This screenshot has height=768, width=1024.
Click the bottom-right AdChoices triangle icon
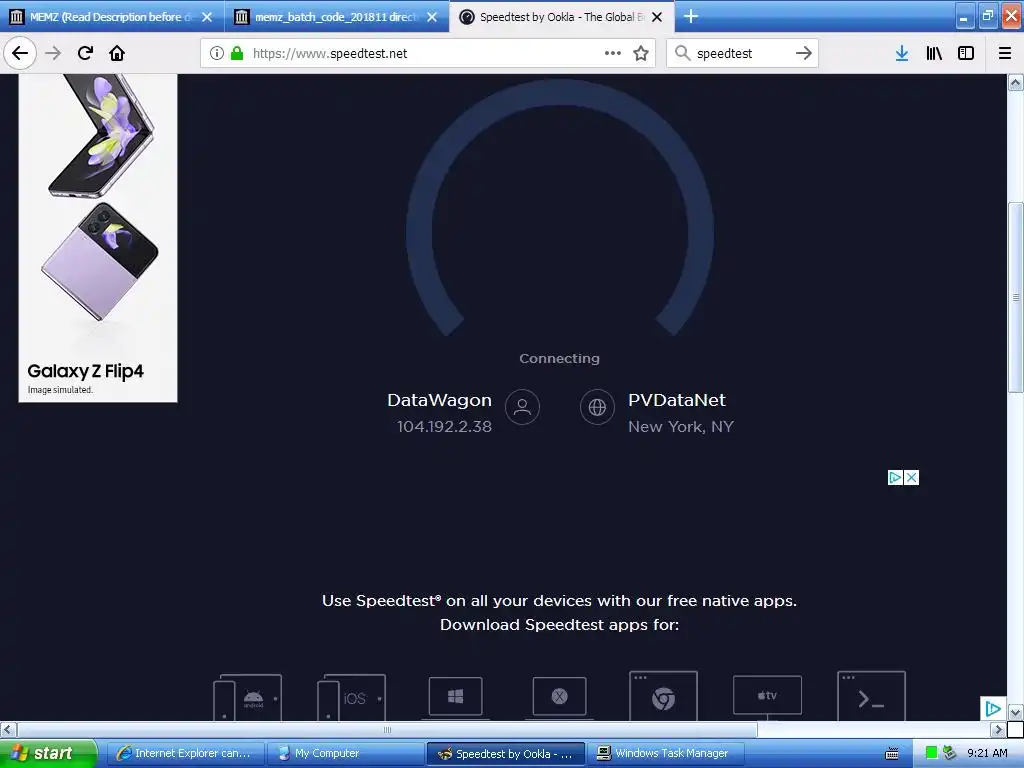tap(993, 709)
